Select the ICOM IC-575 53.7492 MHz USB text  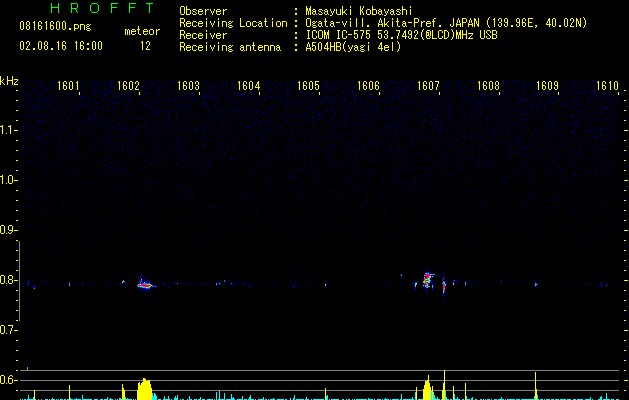pyautogui.click(x=401, y=35)
